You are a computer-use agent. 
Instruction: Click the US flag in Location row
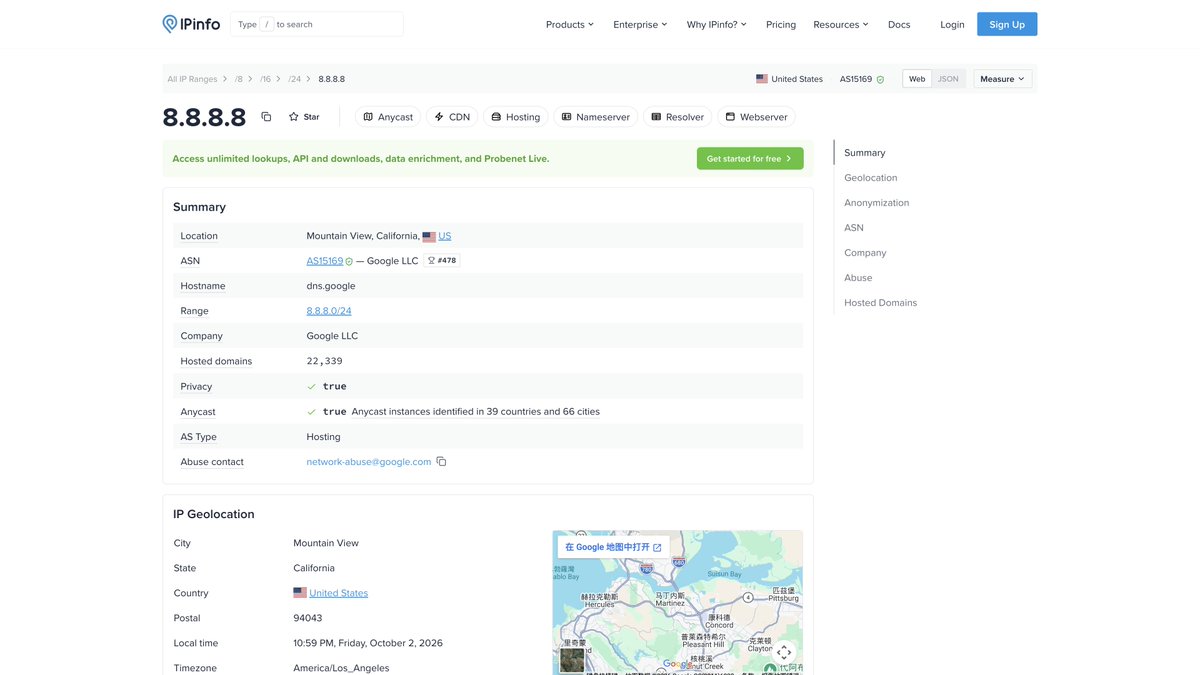tap(429, 237)
